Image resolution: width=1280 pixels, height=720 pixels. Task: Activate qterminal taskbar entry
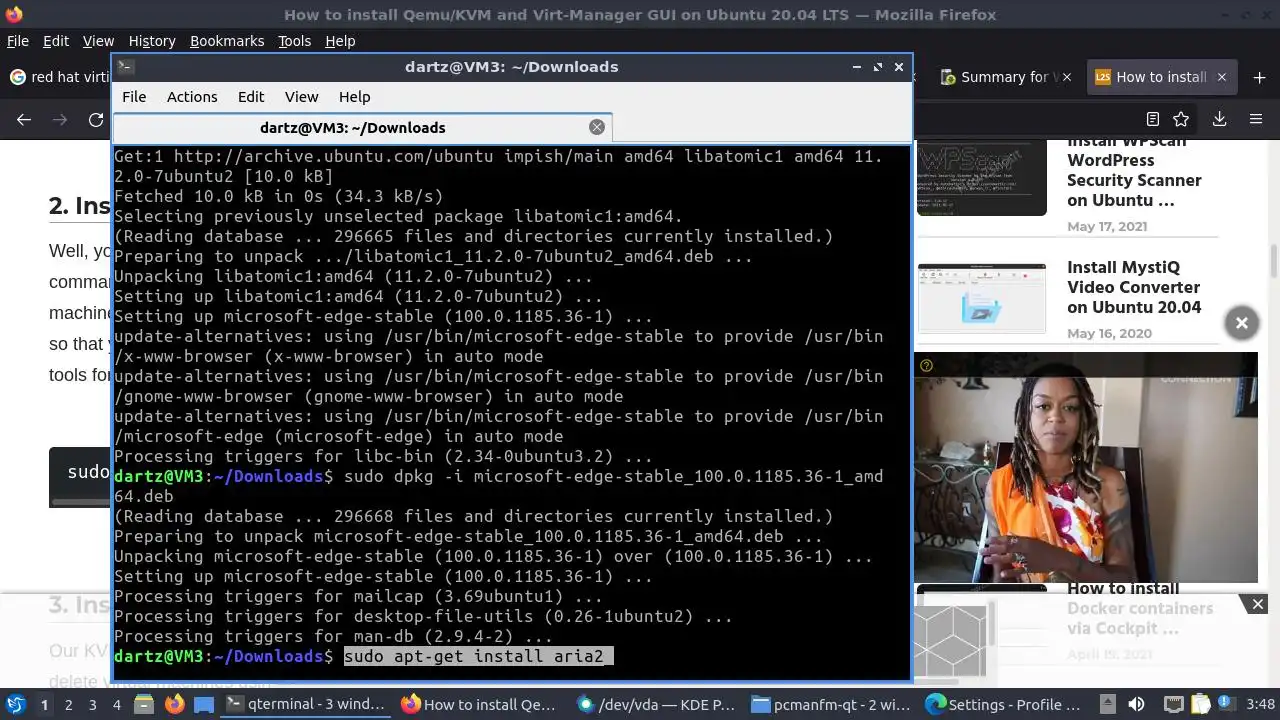click(306, 704)
